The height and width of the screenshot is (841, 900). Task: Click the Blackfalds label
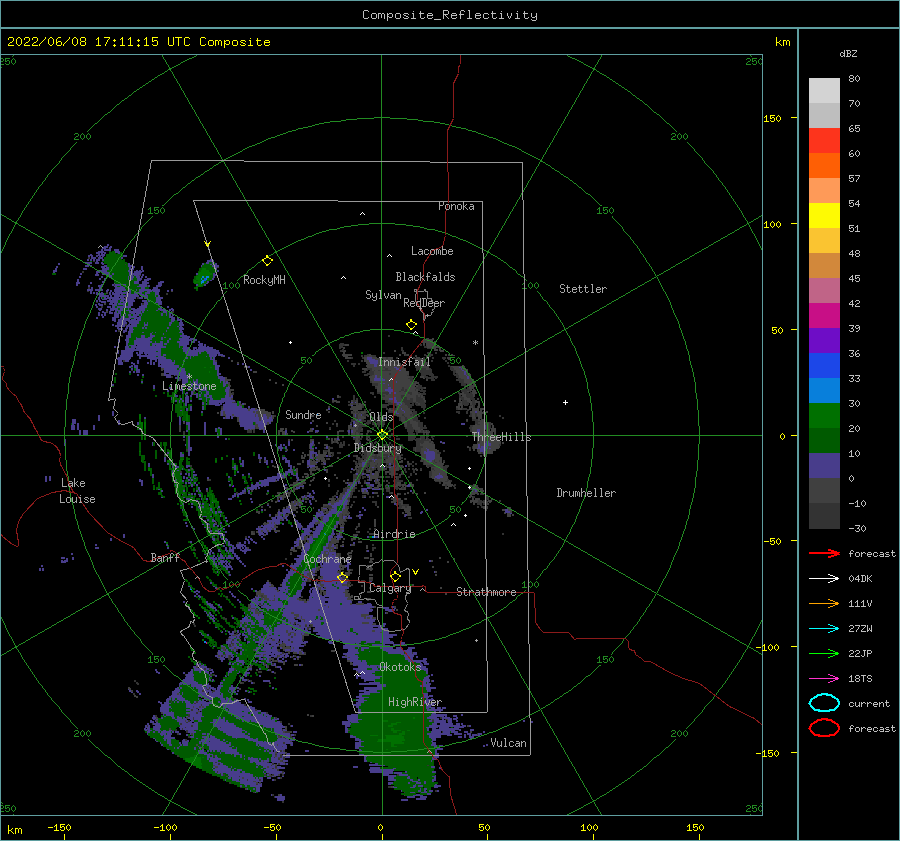coord(425,277)
